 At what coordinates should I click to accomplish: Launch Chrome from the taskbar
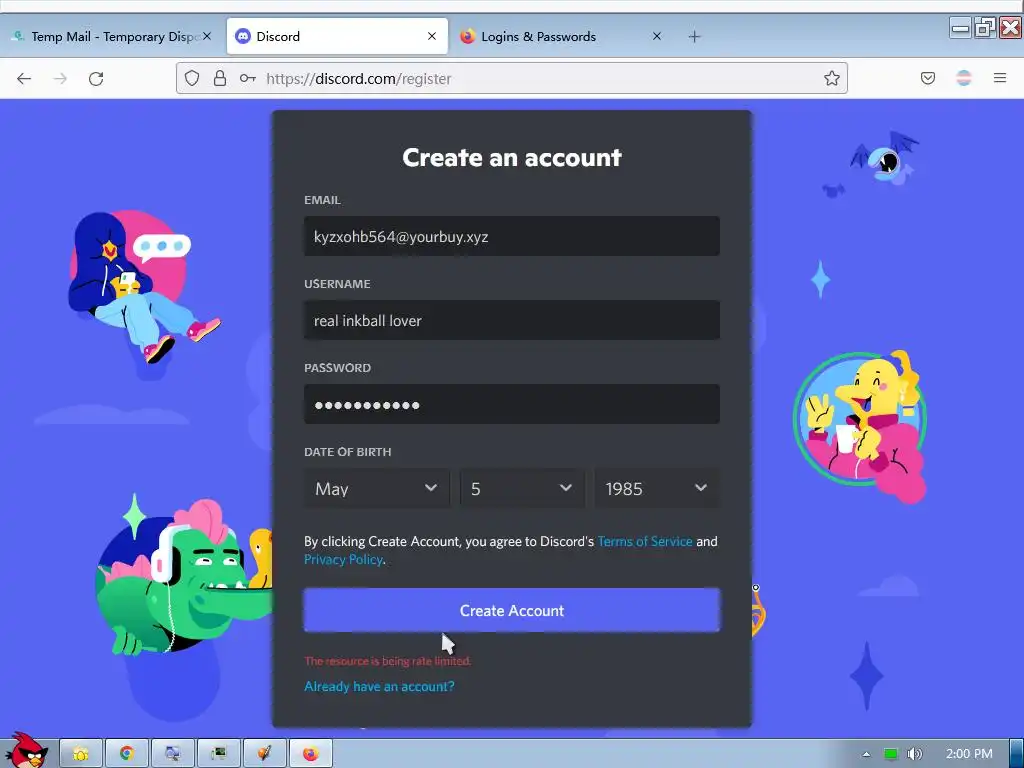coord(127,754)
